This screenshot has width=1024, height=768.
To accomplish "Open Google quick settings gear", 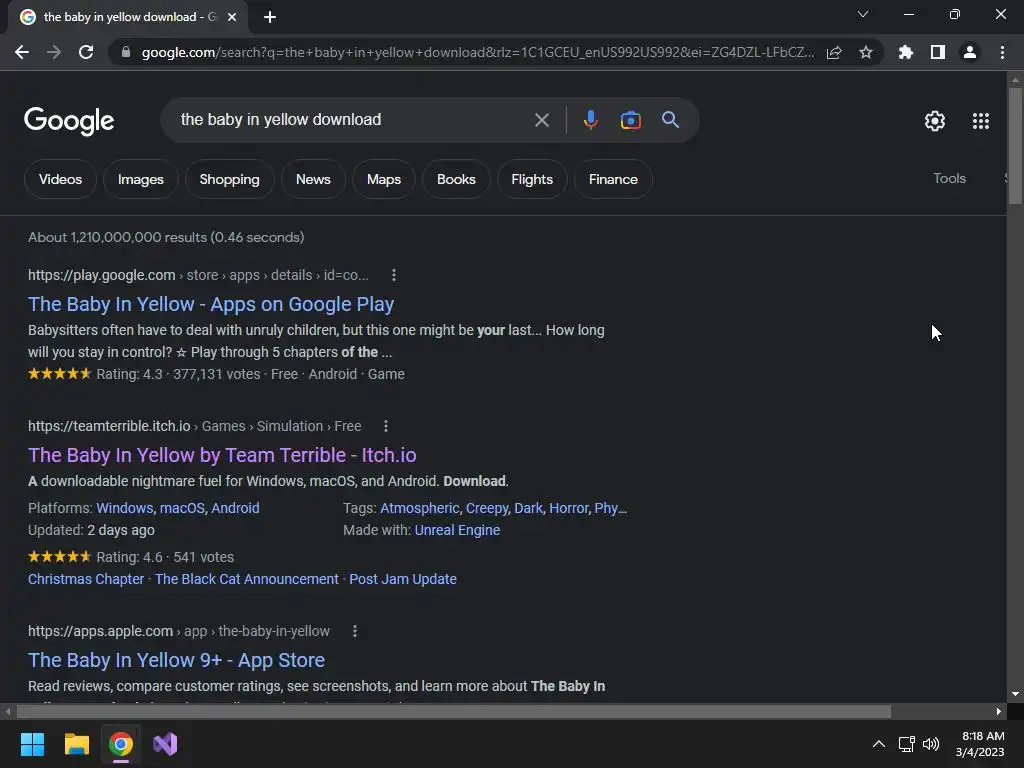I will tap(935, 121).
